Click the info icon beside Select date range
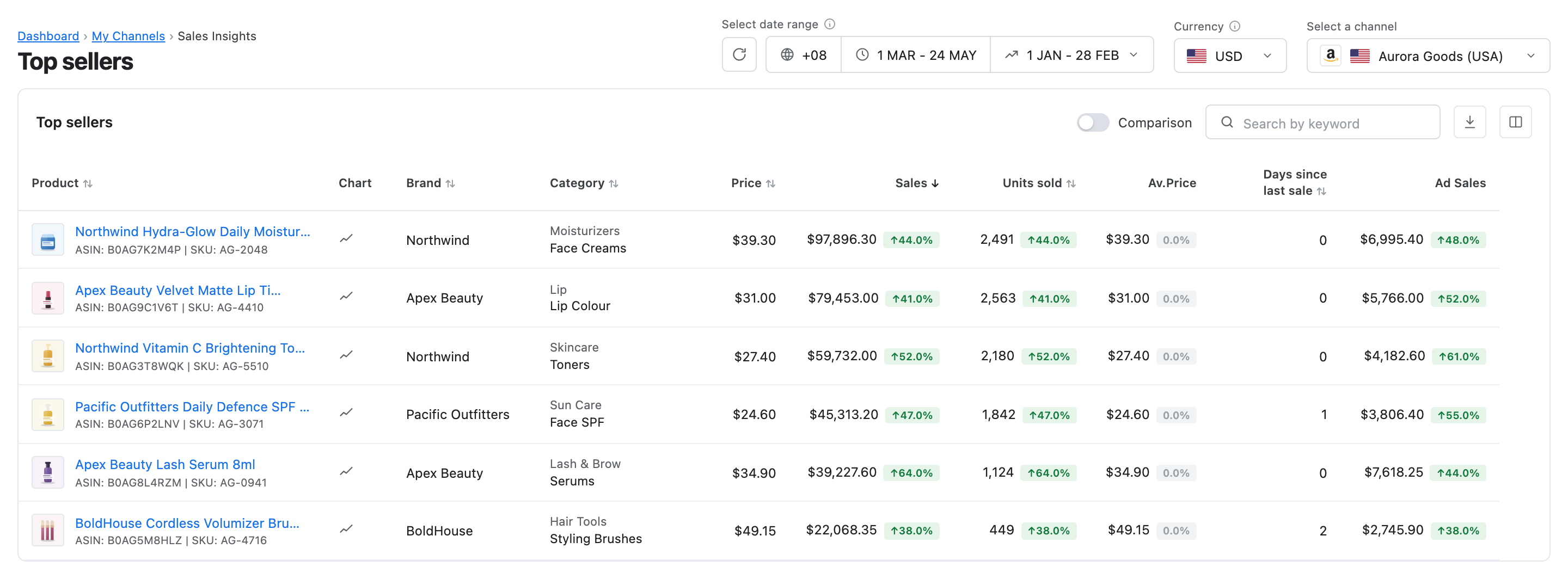This screenshot has height=579, width=1568. (830, 24)
